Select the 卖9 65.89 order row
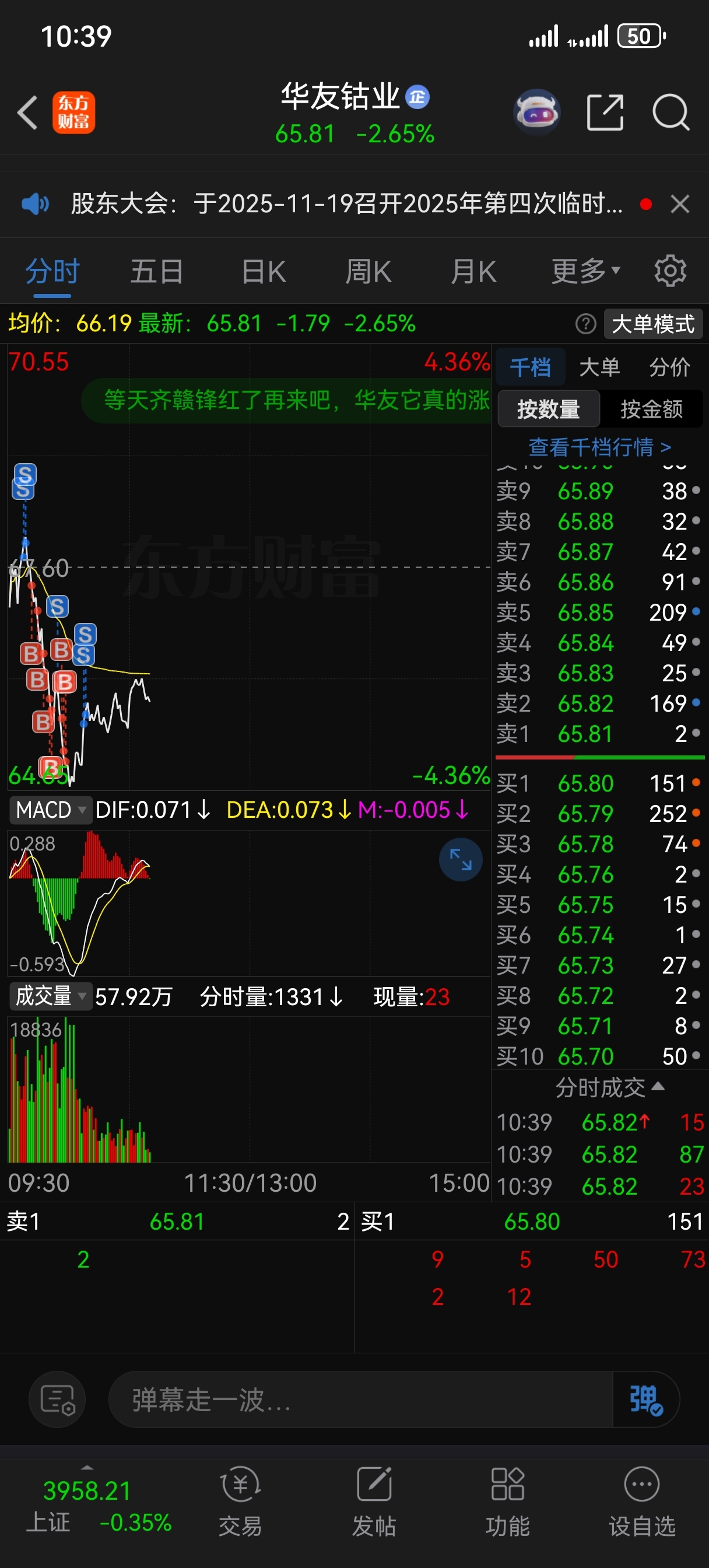Screen dimensions: 709x1568 599,491
